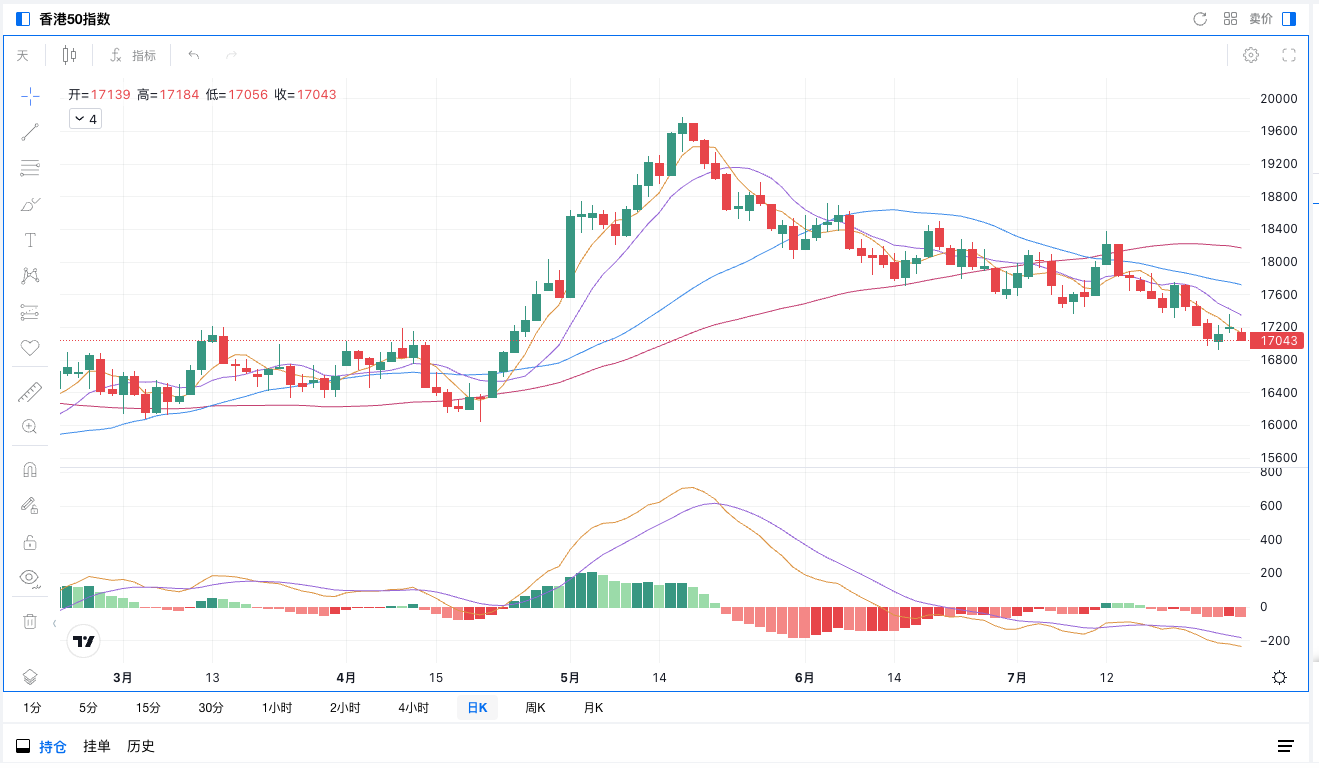The height and width of the screenshot is (768, 1319).
Task: Click the red 17043 price label
Action: [1279, 341]
